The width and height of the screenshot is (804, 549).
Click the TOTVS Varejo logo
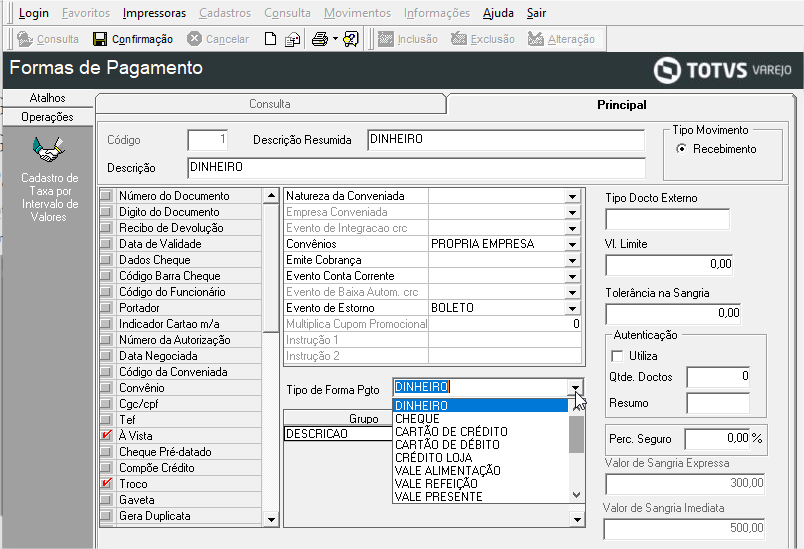pos(723,70)
